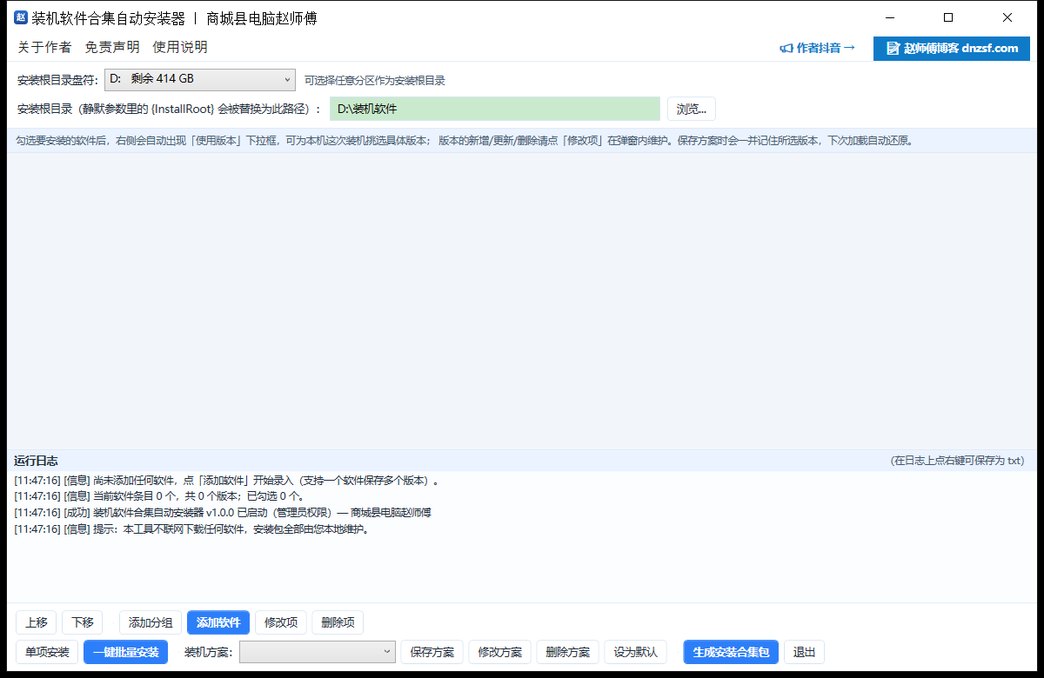Image resolution: width=1044 pixels, height=678 pixels.
Task: Click the 安装根目录 path field D:\装机软件
Action: 495,109
